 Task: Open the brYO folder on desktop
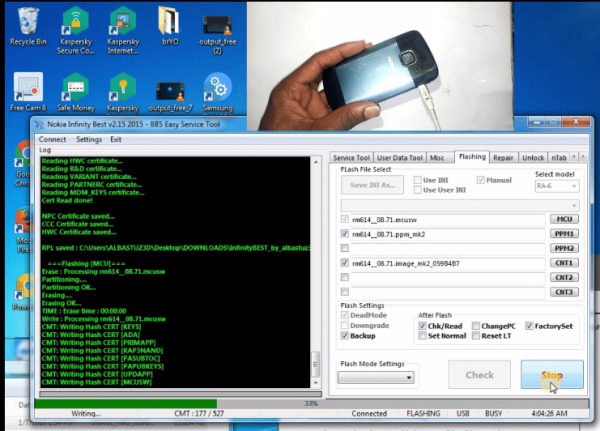(x=168, y=23)
